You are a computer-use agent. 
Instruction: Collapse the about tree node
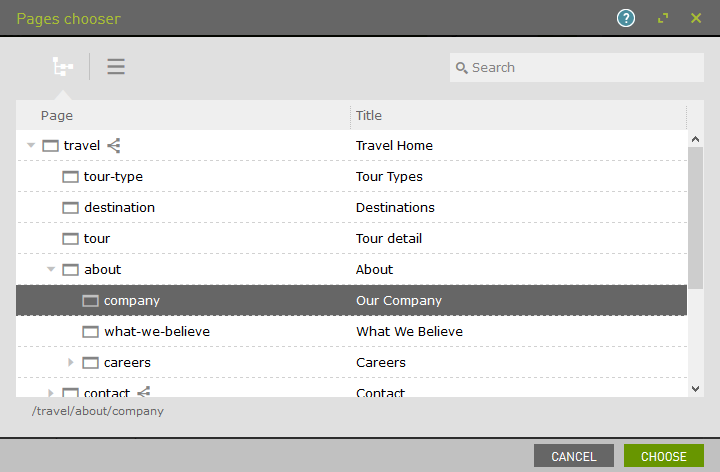tap(51, 270)
